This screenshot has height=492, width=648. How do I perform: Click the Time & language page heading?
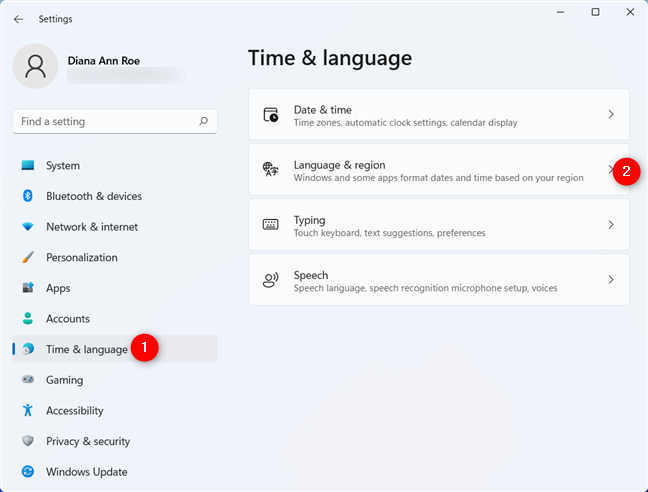click(x=330, y=58)
